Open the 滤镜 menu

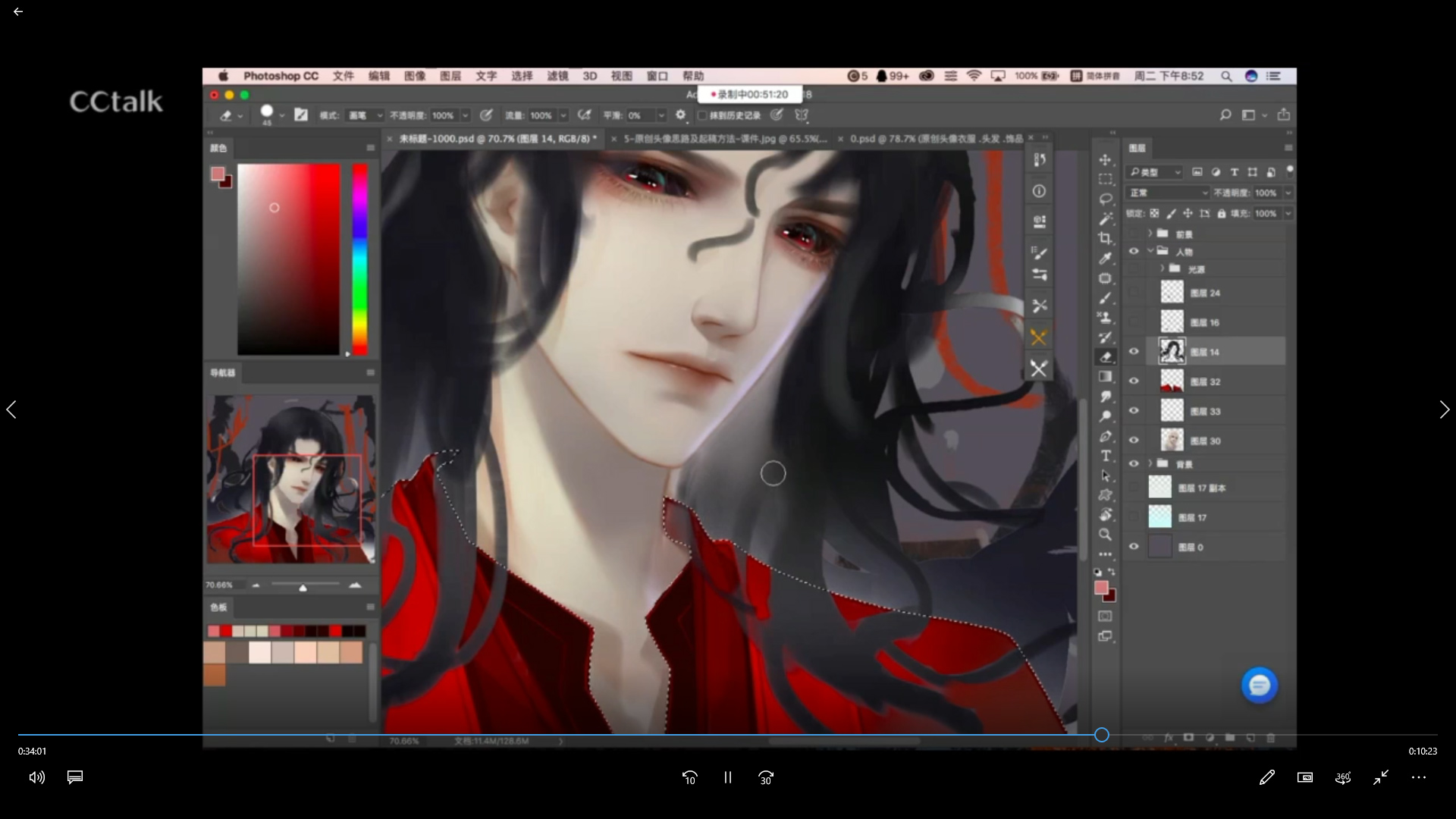tap(558, 76)
